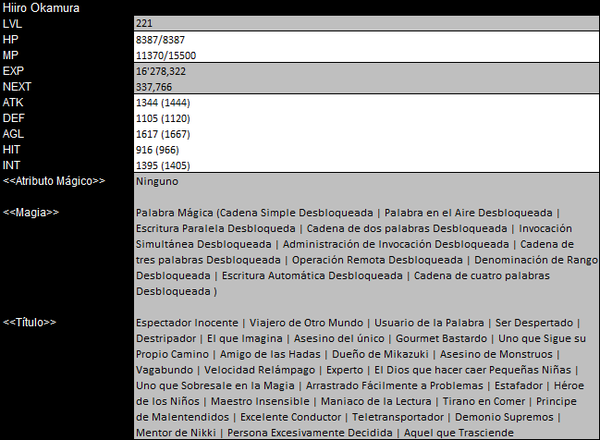Click the title "Velocidad Relámpago"
The image size is (600, 440).
pos(259,370)
